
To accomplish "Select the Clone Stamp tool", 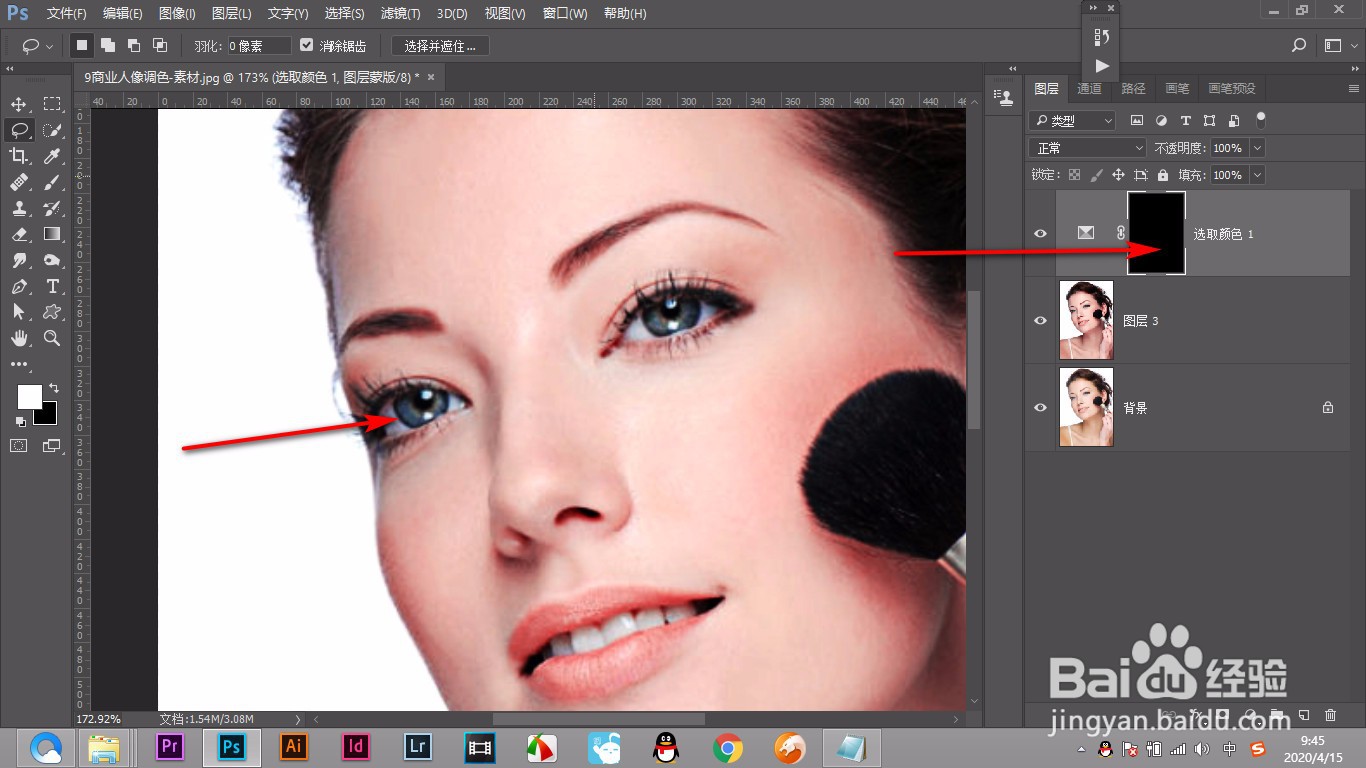I will (x=19, y=208).
